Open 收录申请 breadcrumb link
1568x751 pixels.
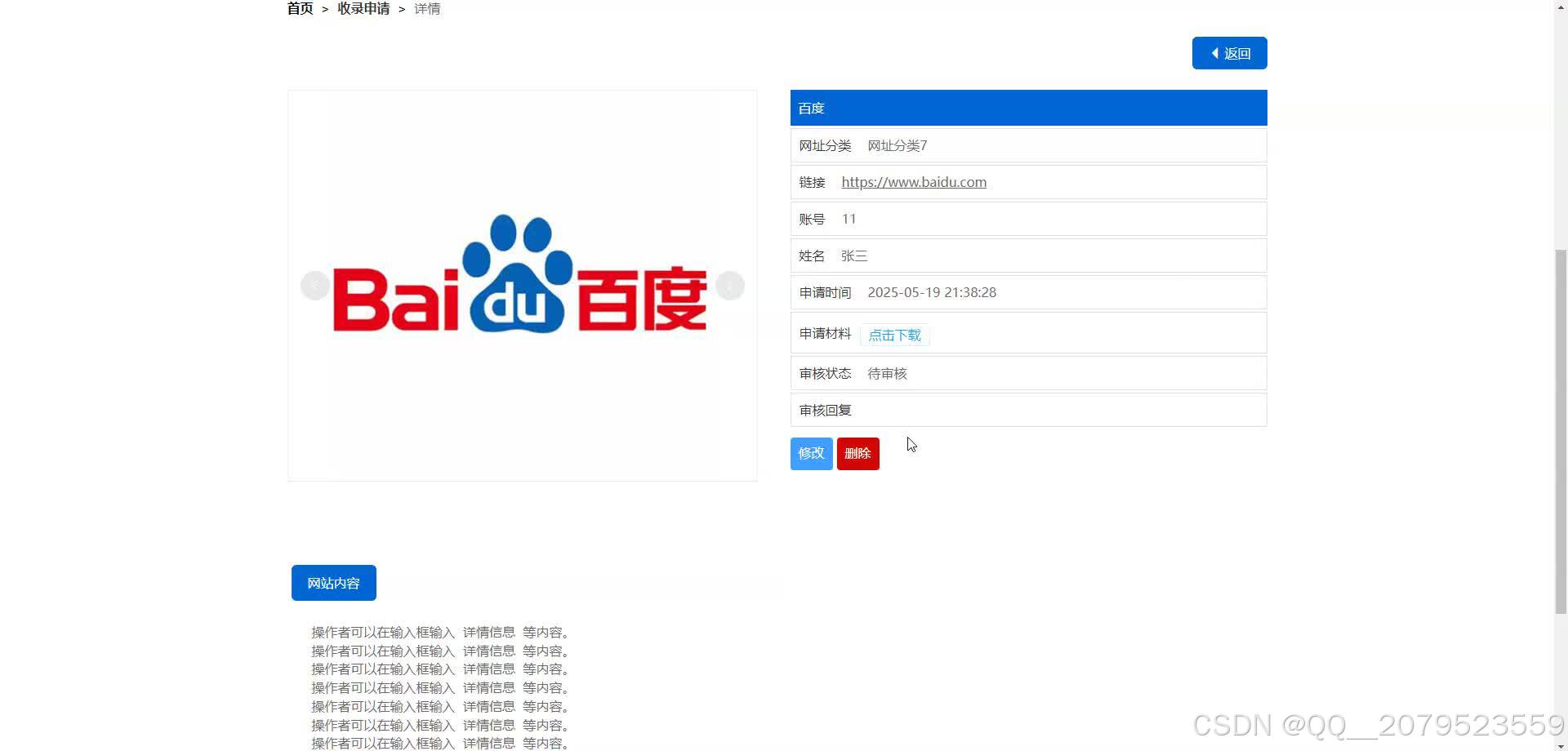click(363, 9)
